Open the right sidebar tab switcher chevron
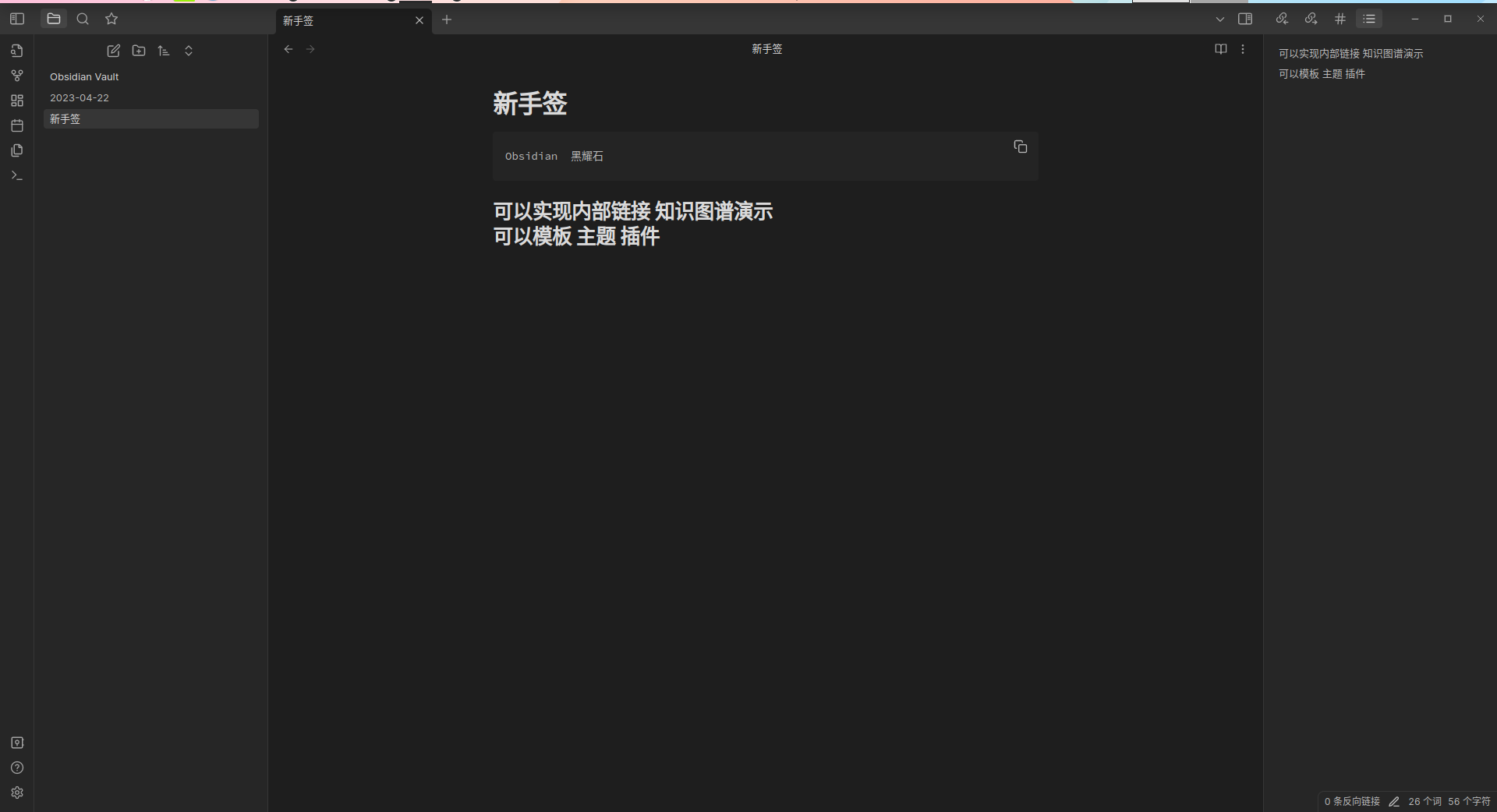This screenshot has height=812, width=1497. 1220,19
